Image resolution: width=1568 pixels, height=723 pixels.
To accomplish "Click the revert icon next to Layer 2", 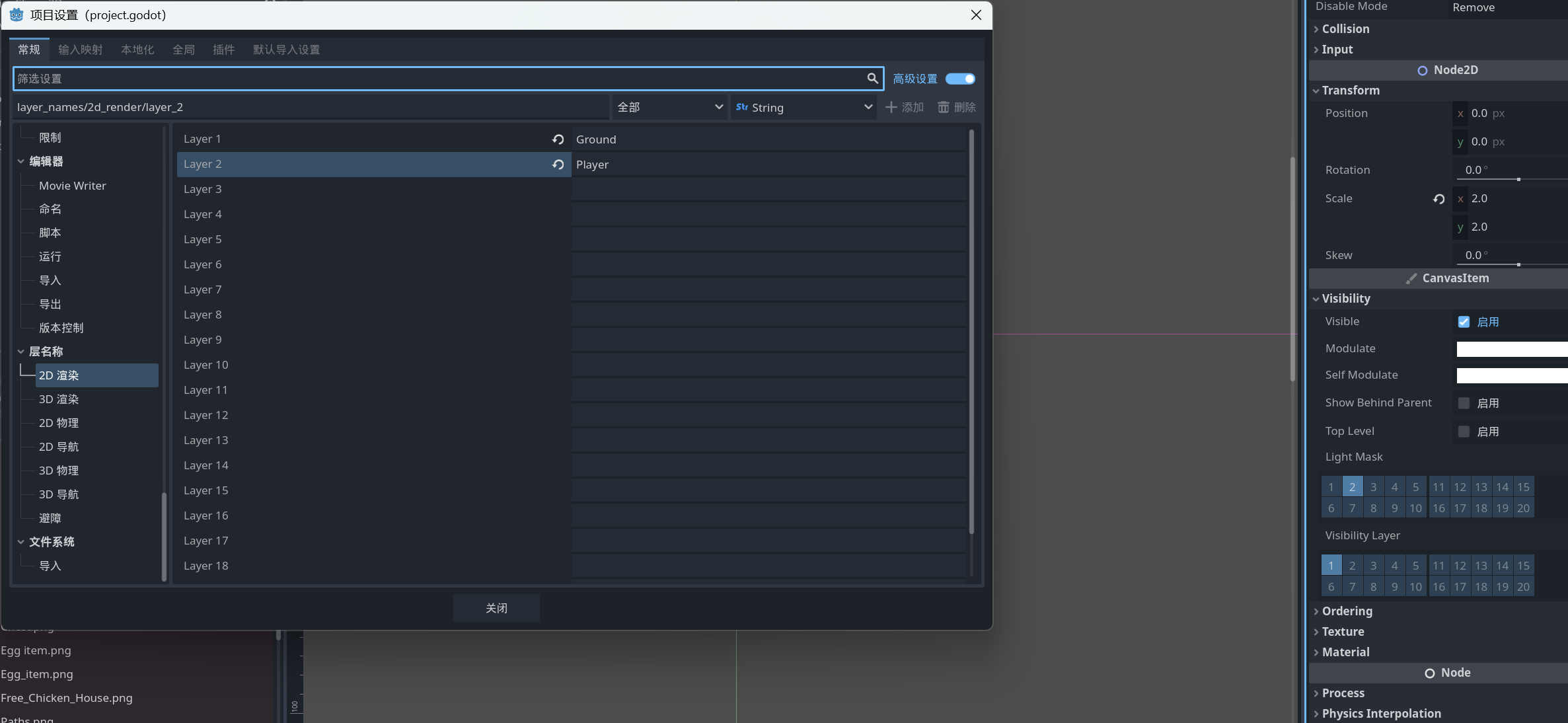I will (558, 165).
